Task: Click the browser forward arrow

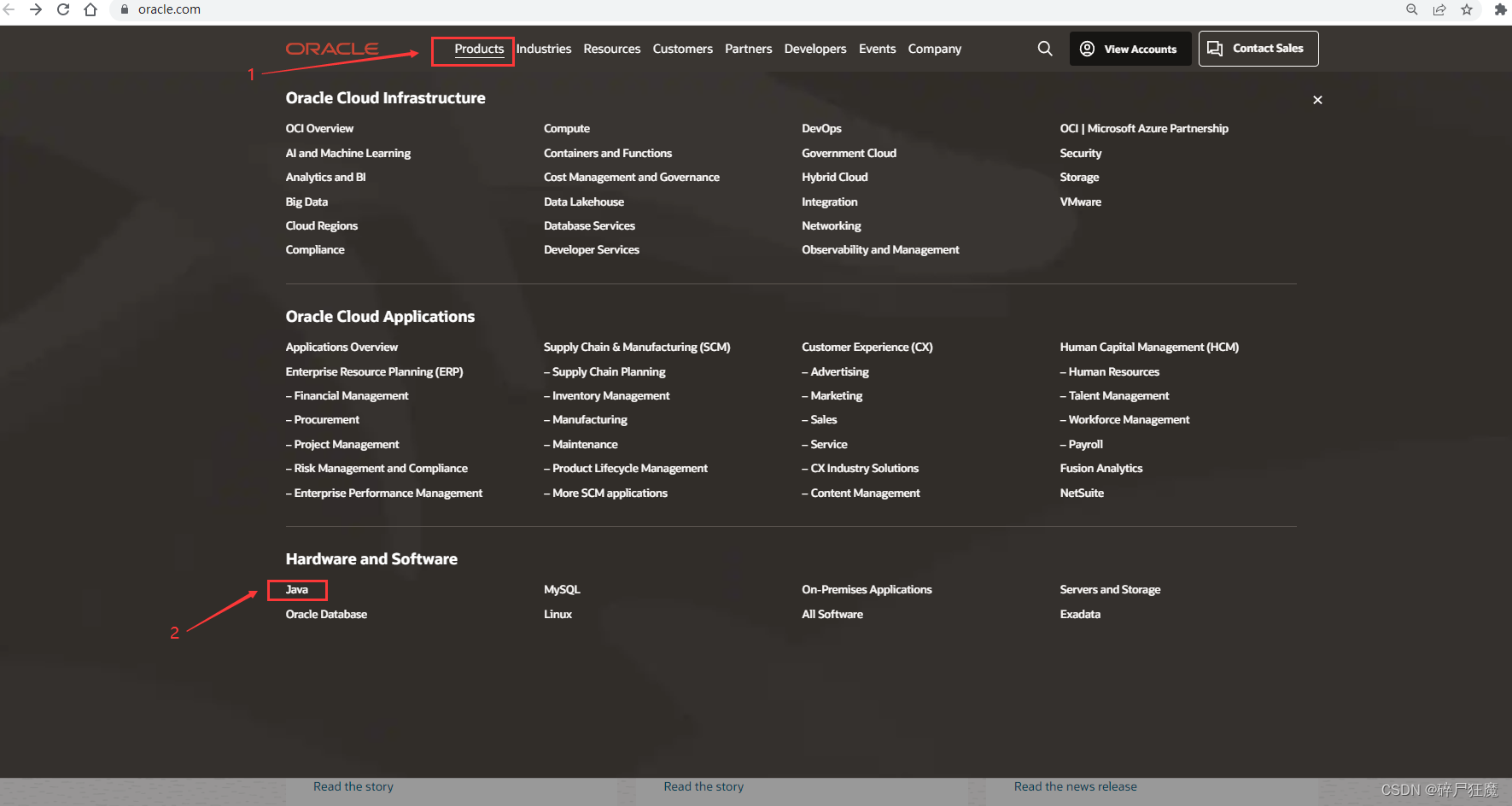Action: (36, 9)
